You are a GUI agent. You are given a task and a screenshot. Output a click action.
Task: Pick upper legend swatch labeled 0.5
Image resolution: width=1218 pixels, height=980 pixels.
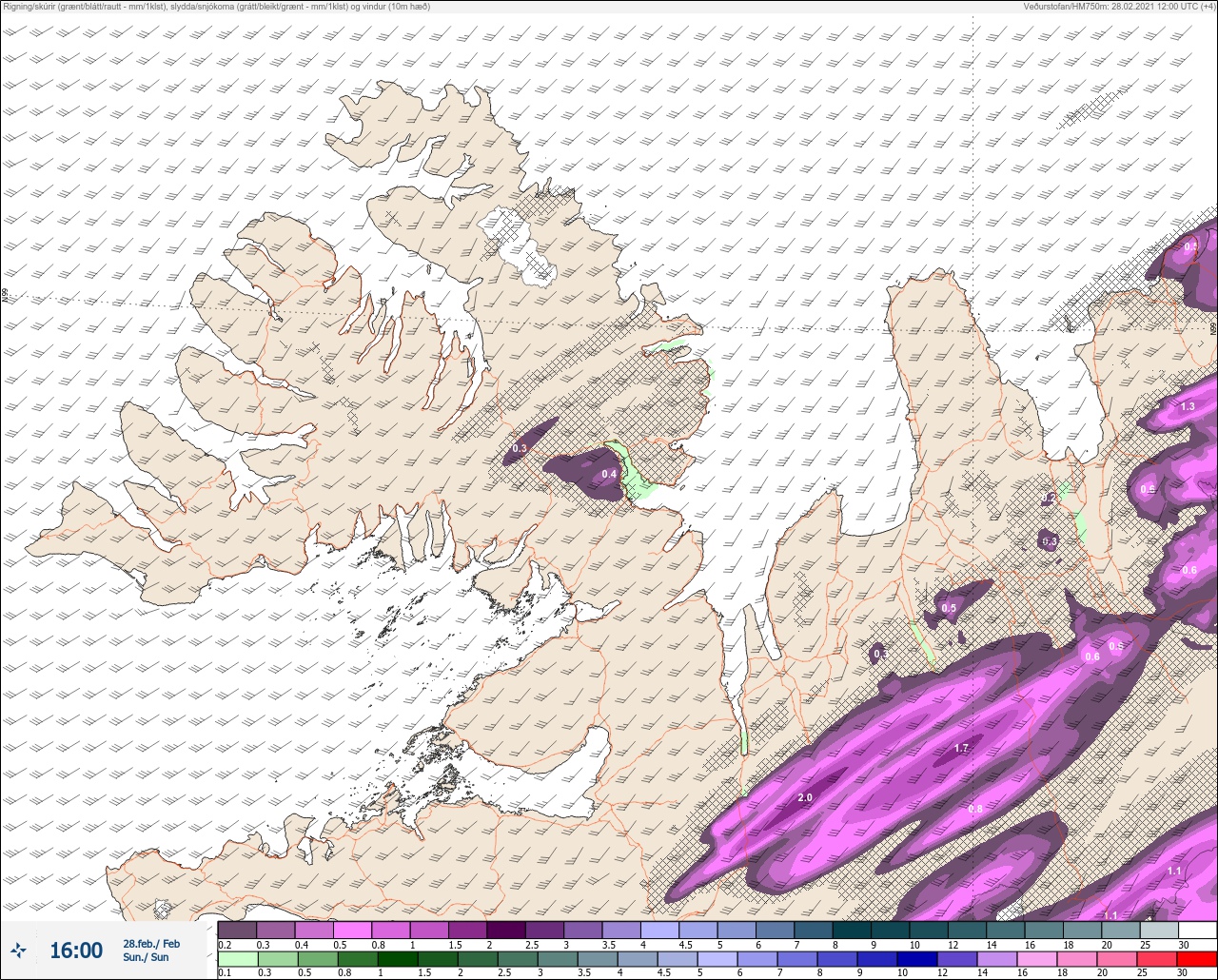point(352,930)
